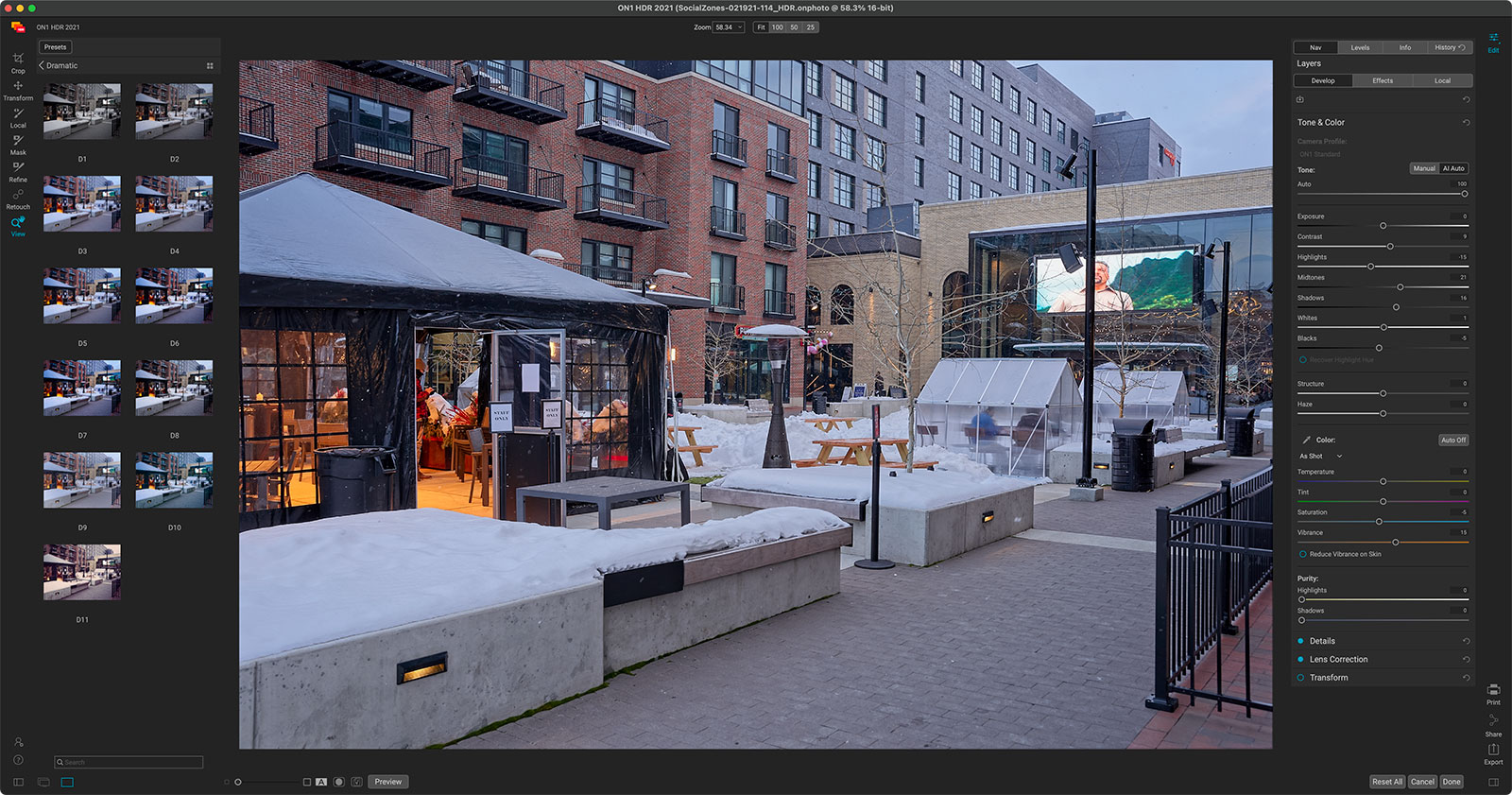
Task: Select the Crop tool
Action: tap(18, 61)
